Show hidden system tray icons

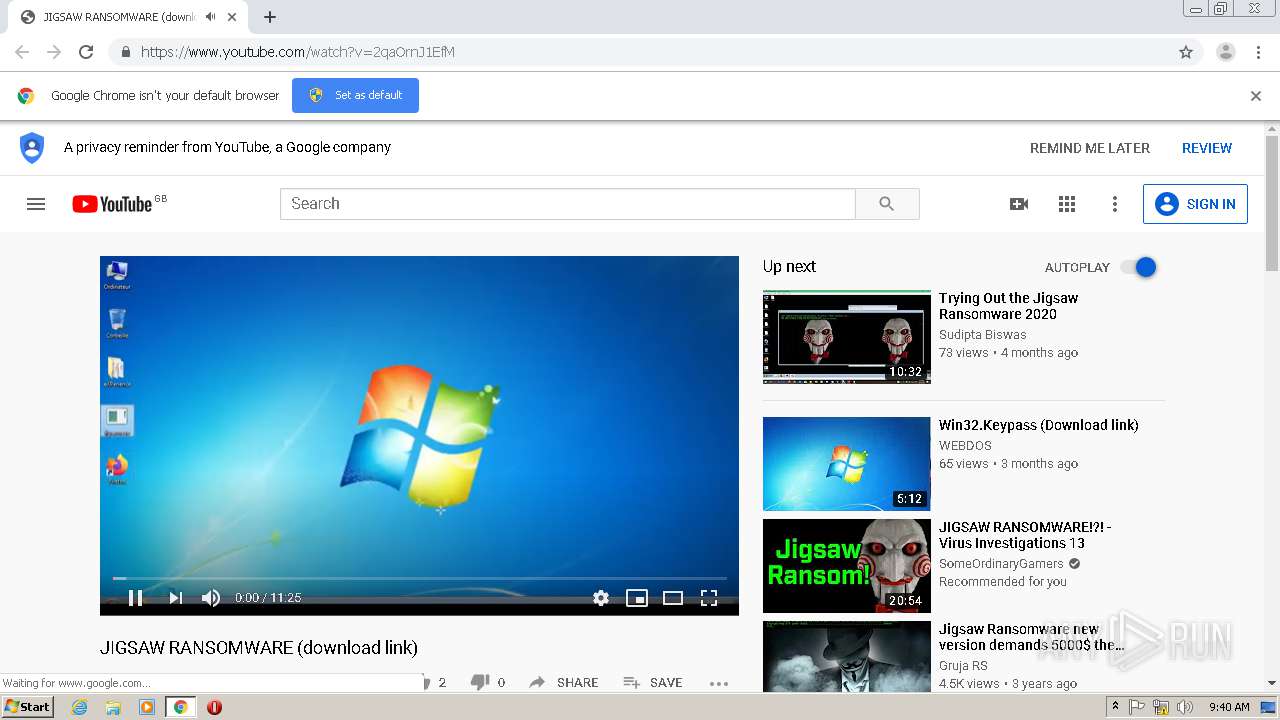coord(1116,706)
